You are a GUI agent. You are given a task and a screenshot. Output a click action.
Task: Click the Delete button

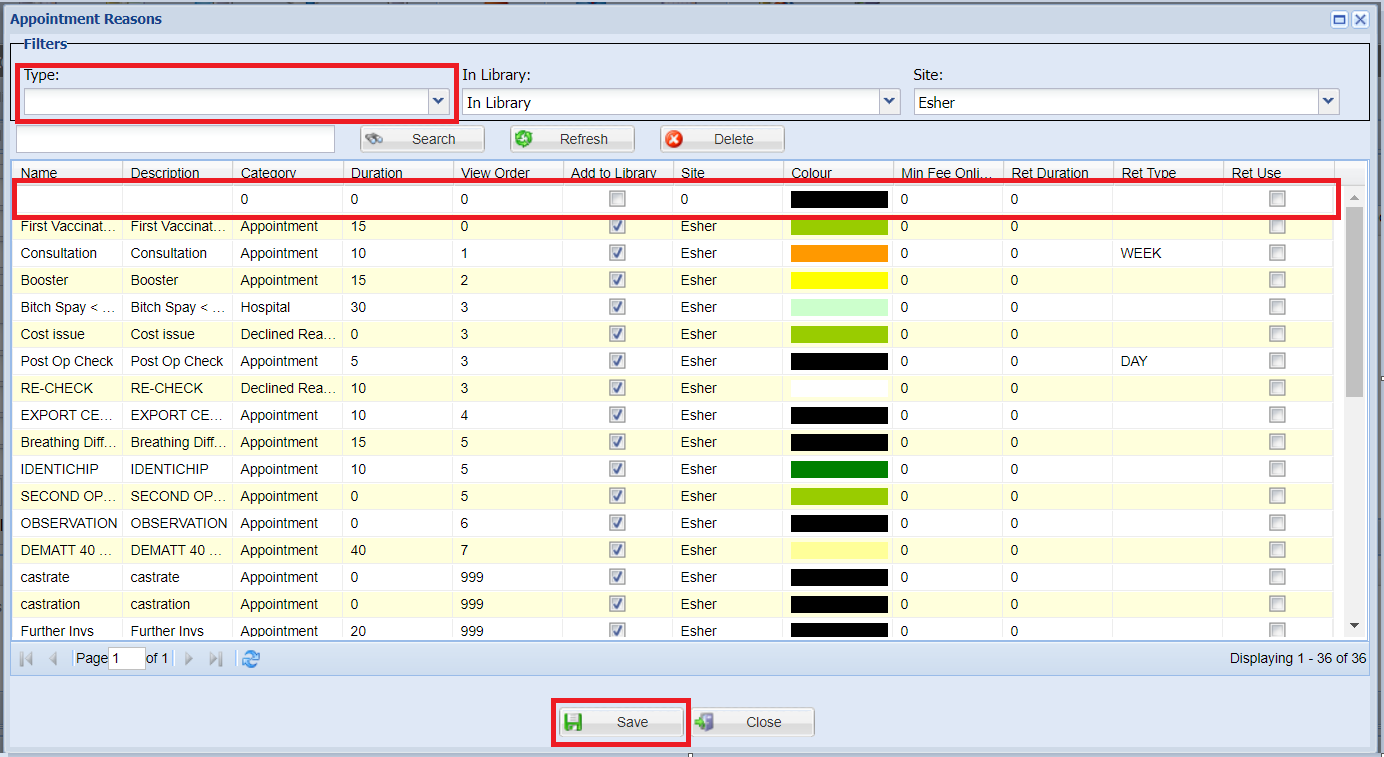pyautogui.click(x=722, y=139)
